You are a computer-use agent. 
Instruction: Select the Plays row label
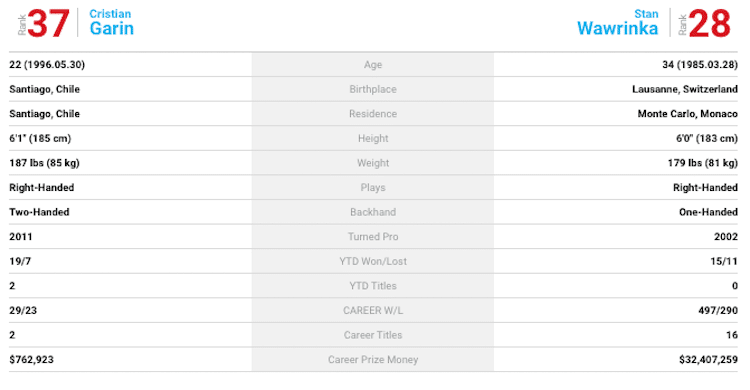(373, 188)
